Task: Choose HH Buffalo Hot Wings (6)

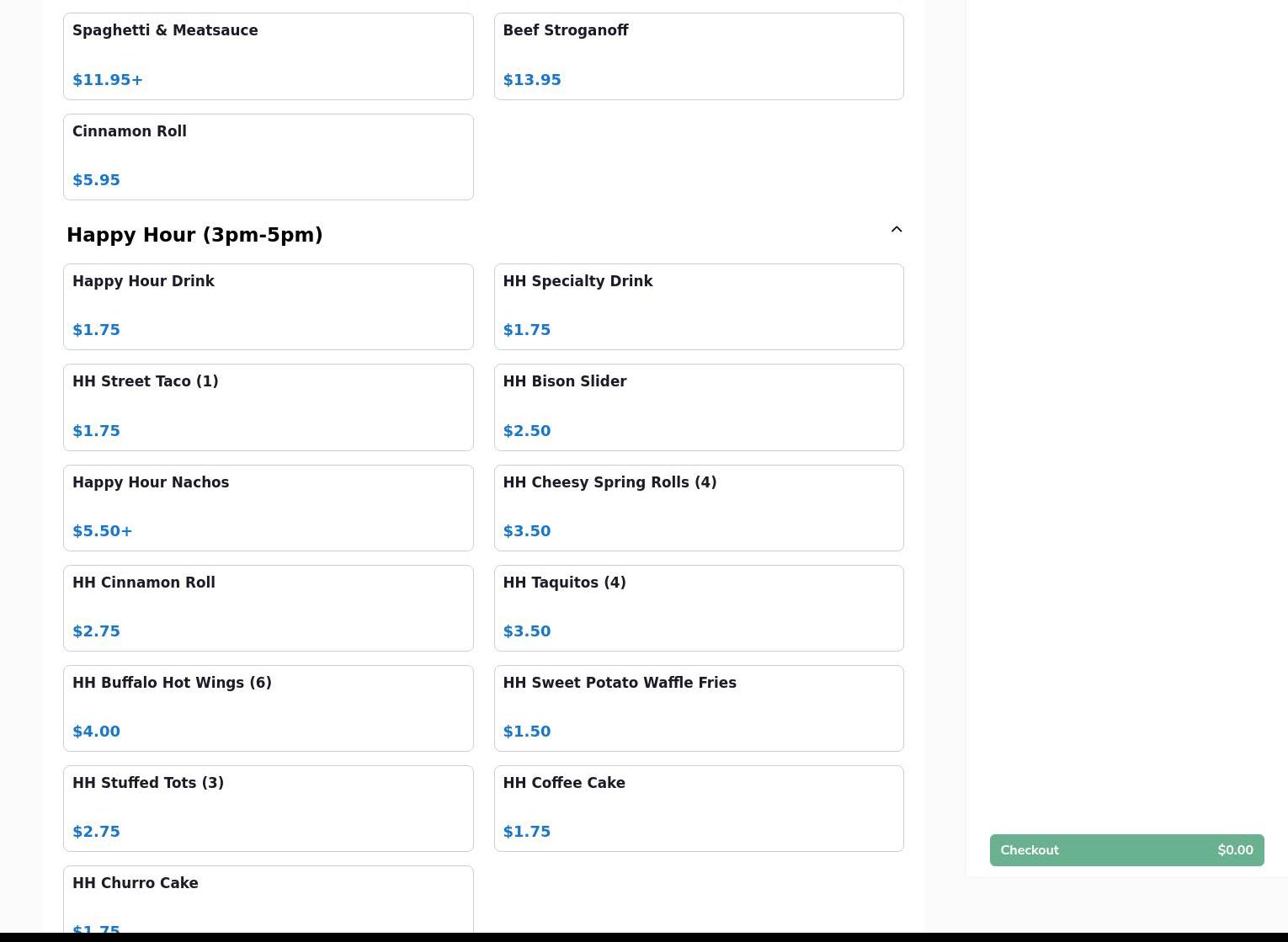Action: click(x=268, y=708)
